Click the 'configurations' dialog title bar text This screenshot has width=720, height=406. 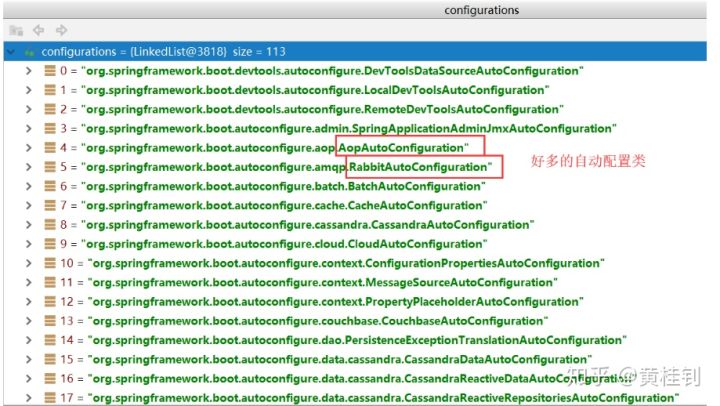click(x=481, y=10)
